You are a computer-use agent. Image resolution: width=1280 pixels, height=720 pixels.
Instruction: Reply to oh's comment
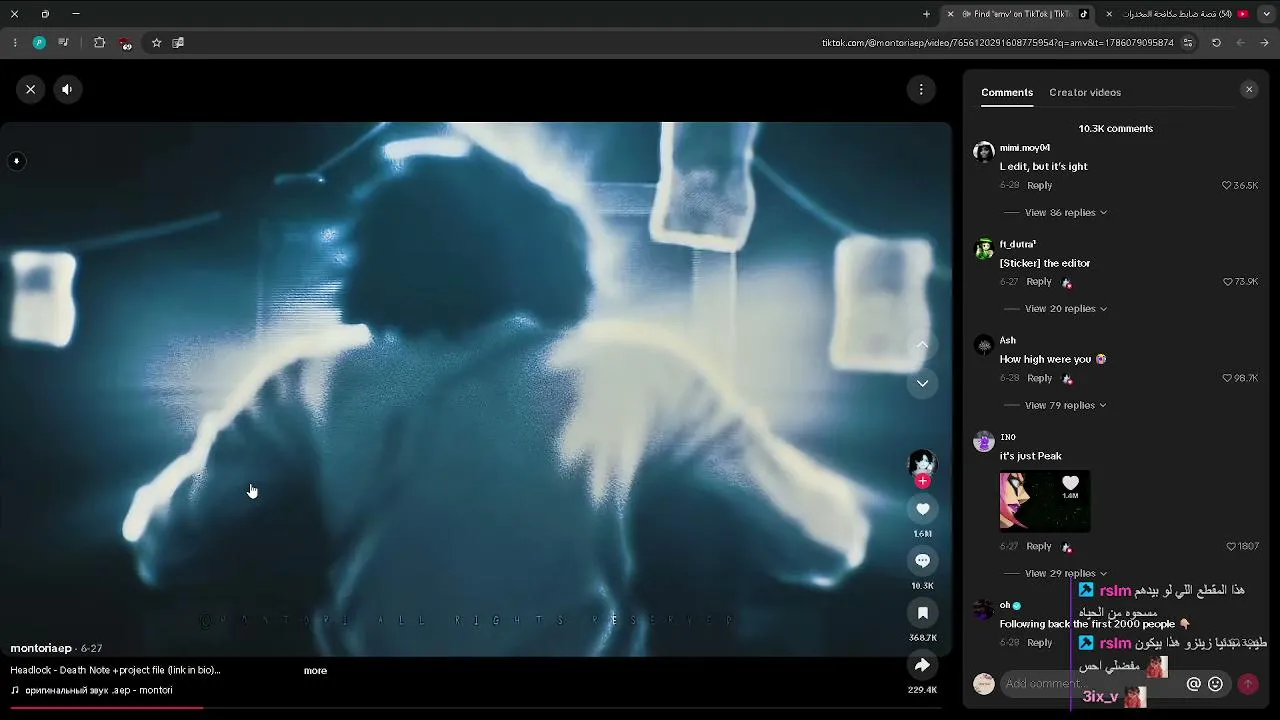click(x=1039, y=642)
